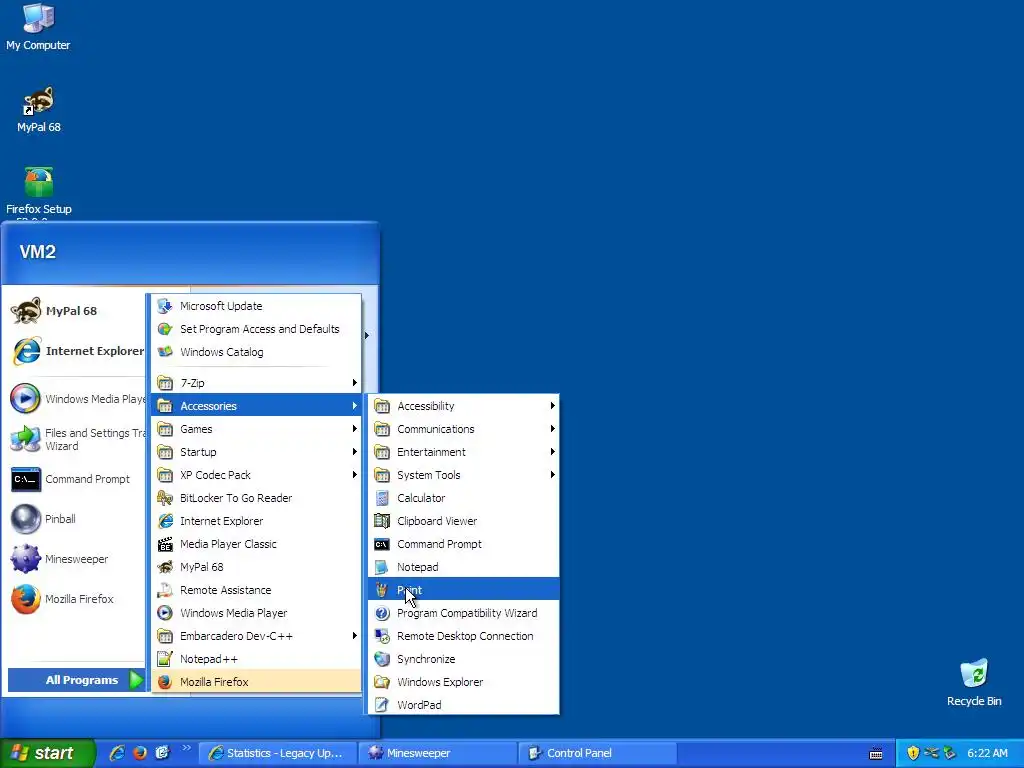Screen dimensions: 1024x768
Task: Expand quick launch overflow chevron
Action: (187, 748)
